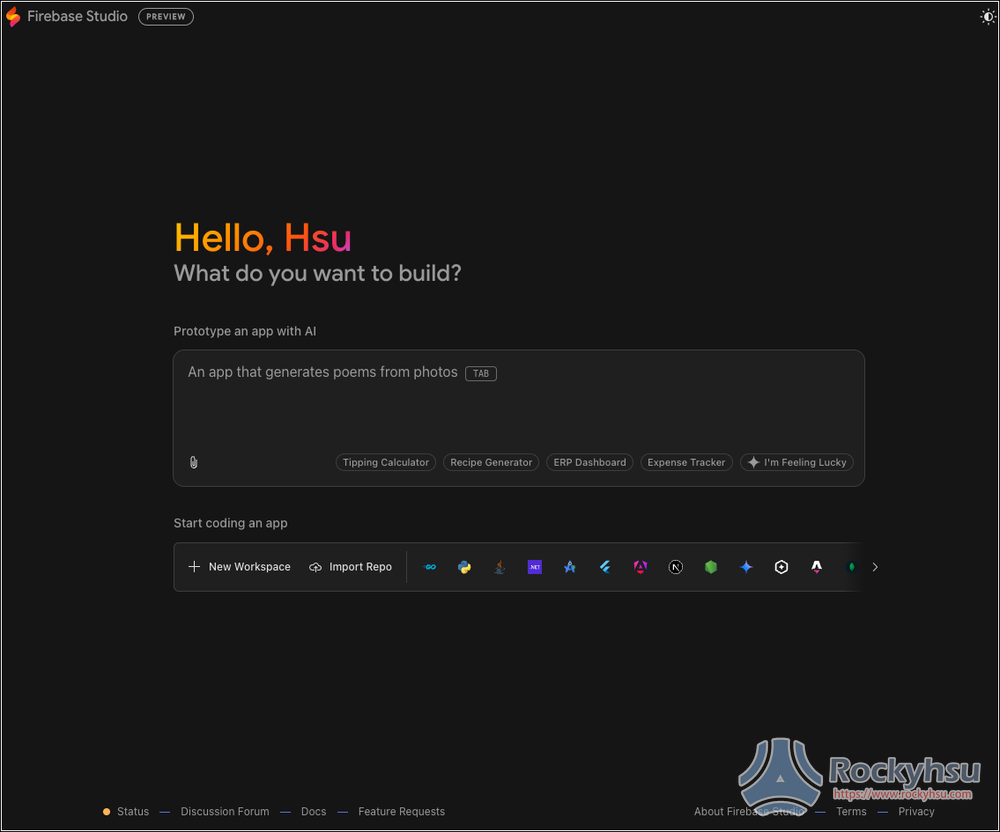The height and width of the screenshot is (832, 1000).
Task: Select the MongoDB leaf template icon
Action: (851, 567)
